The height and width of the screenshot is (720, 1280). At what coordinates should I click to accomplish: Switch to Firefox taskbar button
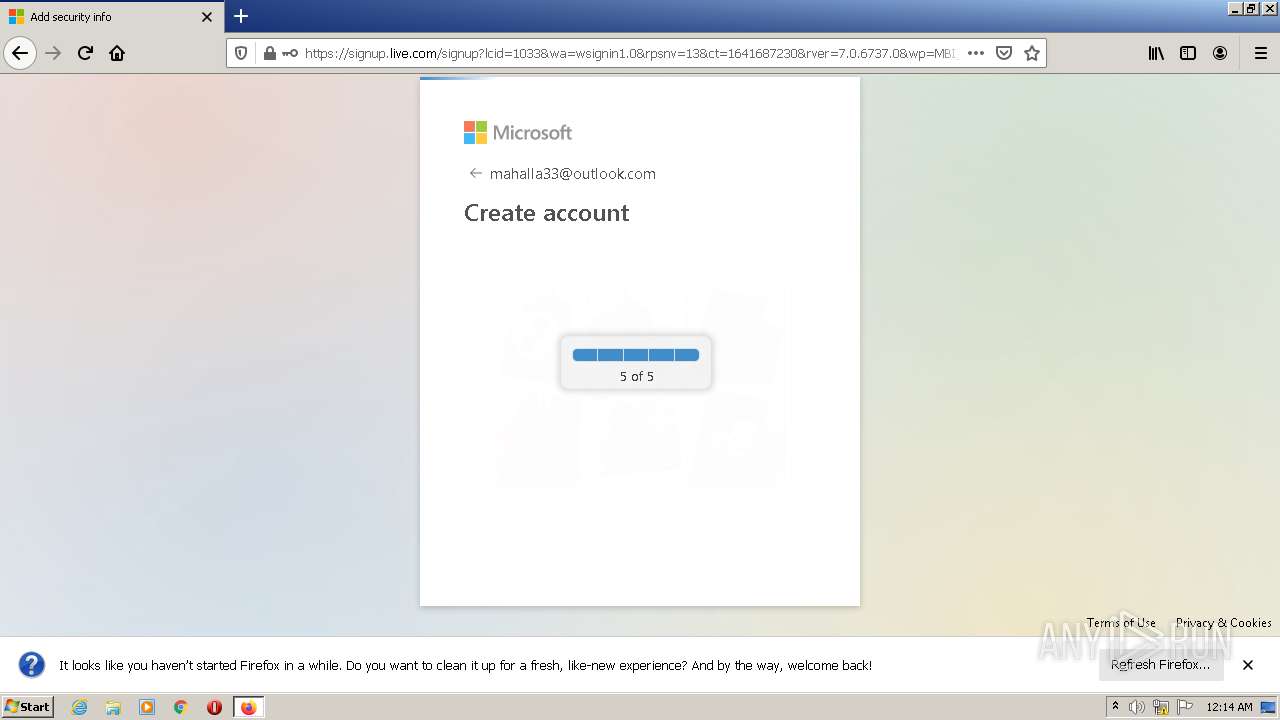pos(248,706)
